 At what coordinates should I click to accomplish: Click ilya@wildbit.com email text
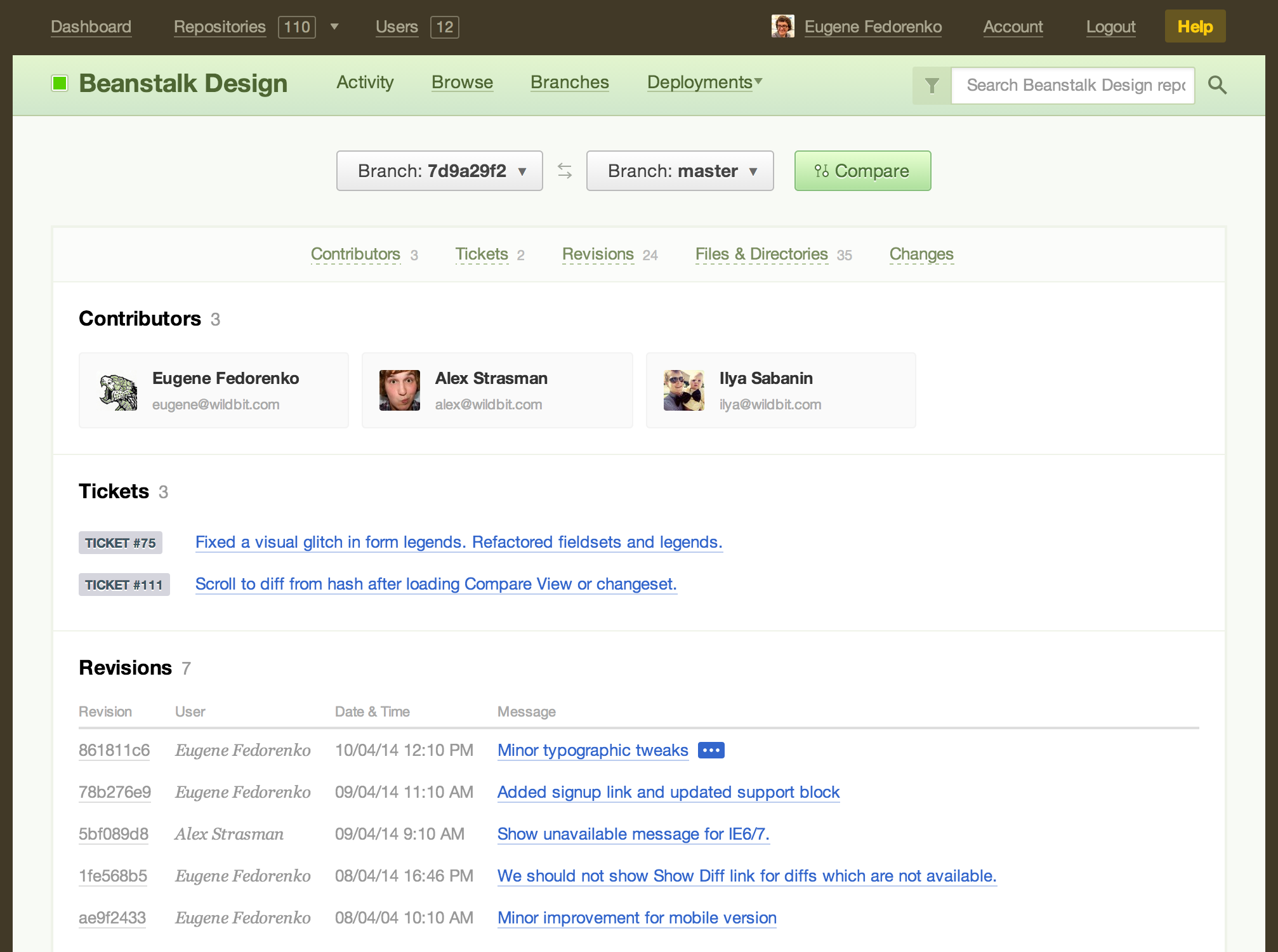point(770,404)
